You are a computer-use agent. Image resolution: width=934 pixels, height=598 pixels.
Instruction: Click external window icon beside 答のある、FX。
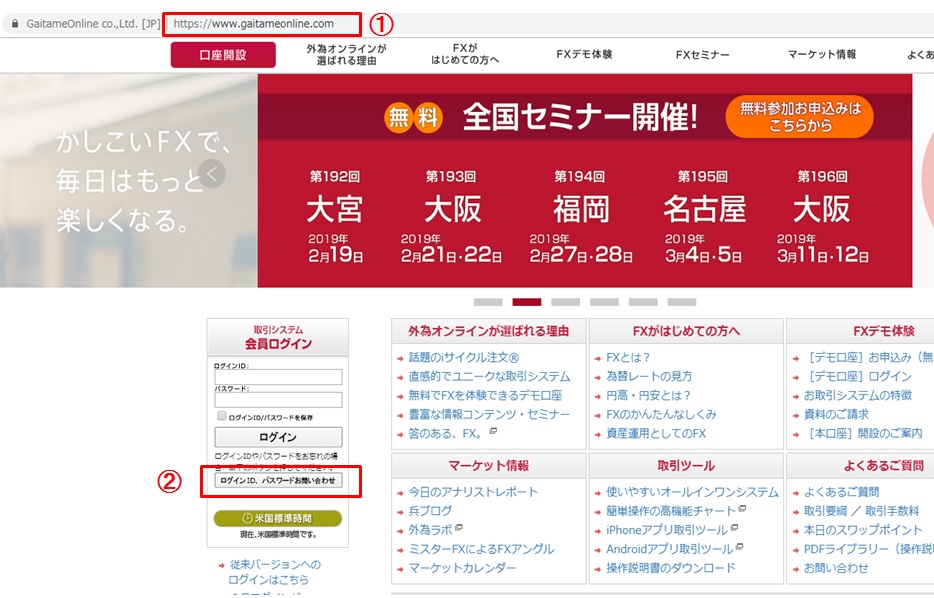(x=493, y=431)
